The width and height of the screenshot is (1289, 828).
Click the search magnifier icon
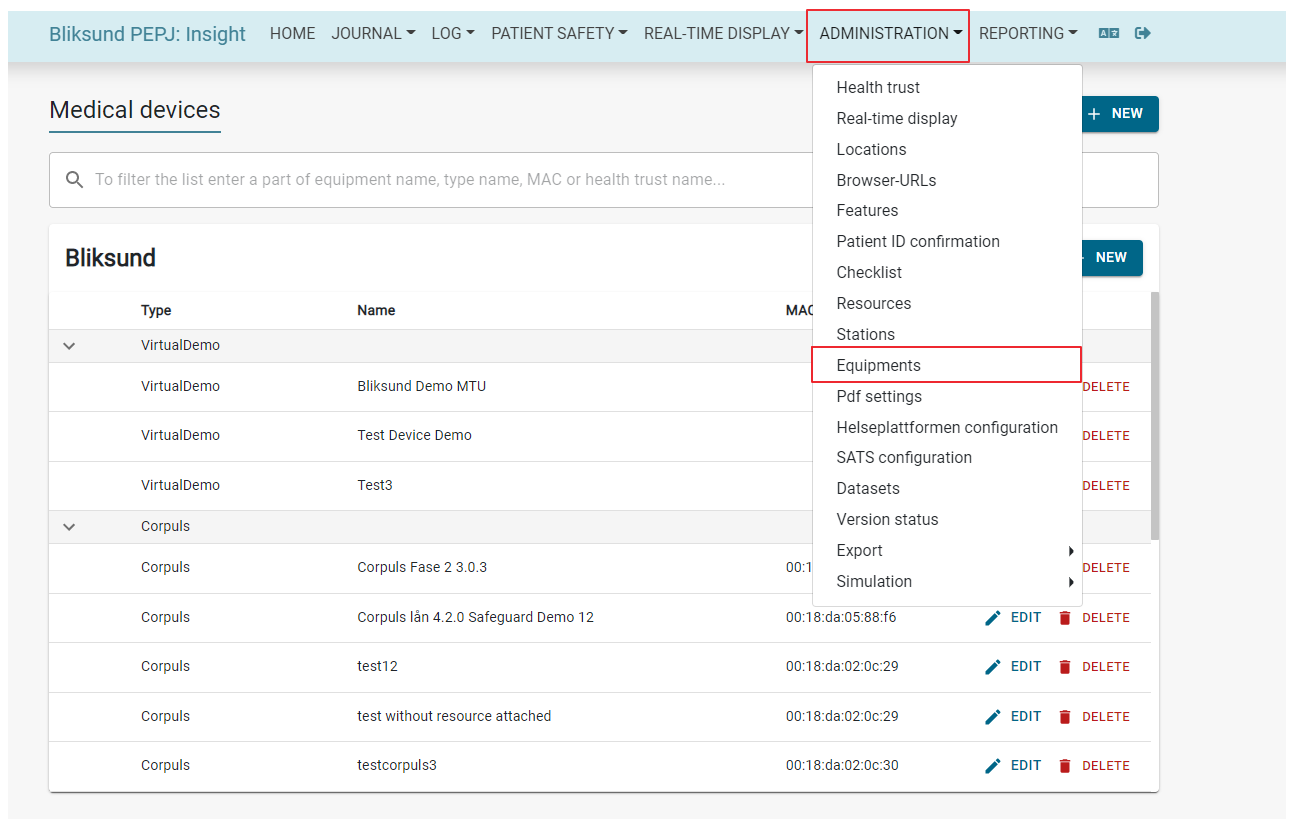[74, 180]
